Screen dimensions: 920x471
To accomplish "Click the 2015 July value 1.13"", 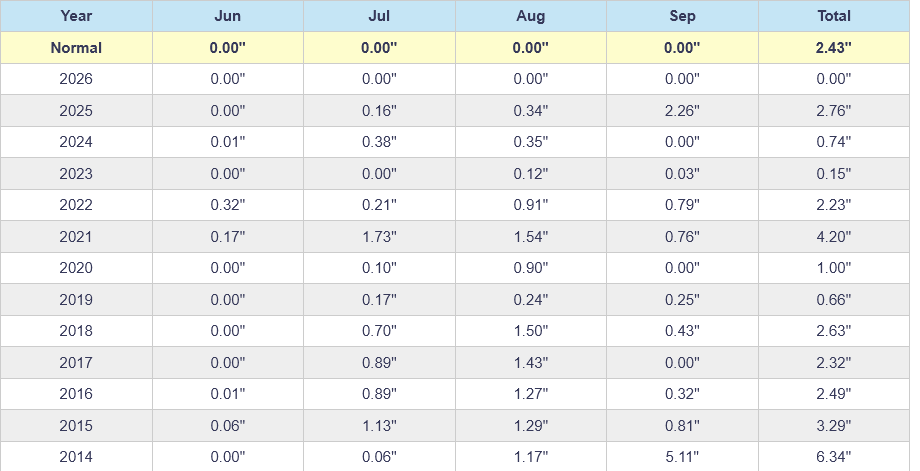I will tap(379, 425).
